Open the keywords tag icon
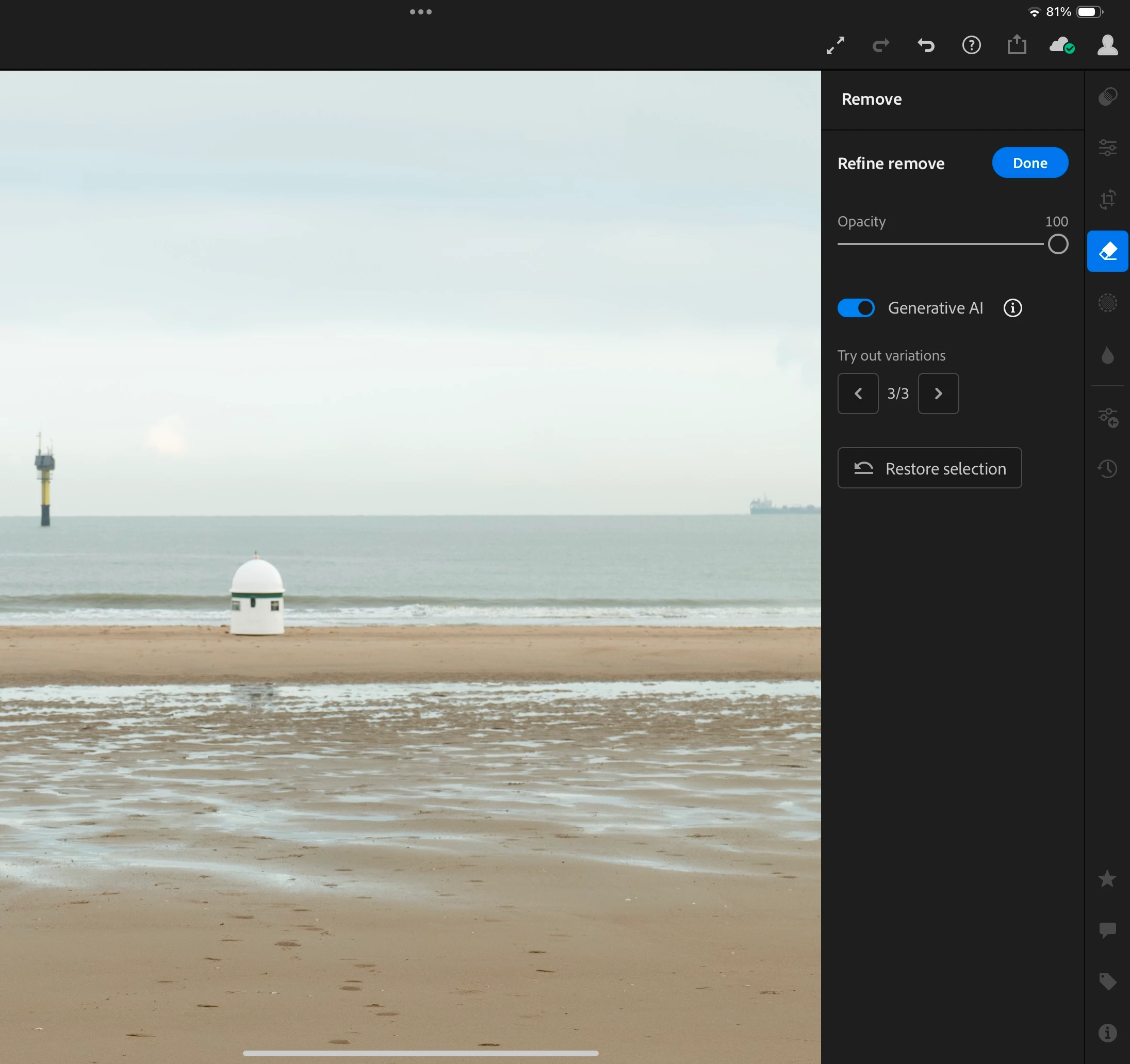 1107,981
